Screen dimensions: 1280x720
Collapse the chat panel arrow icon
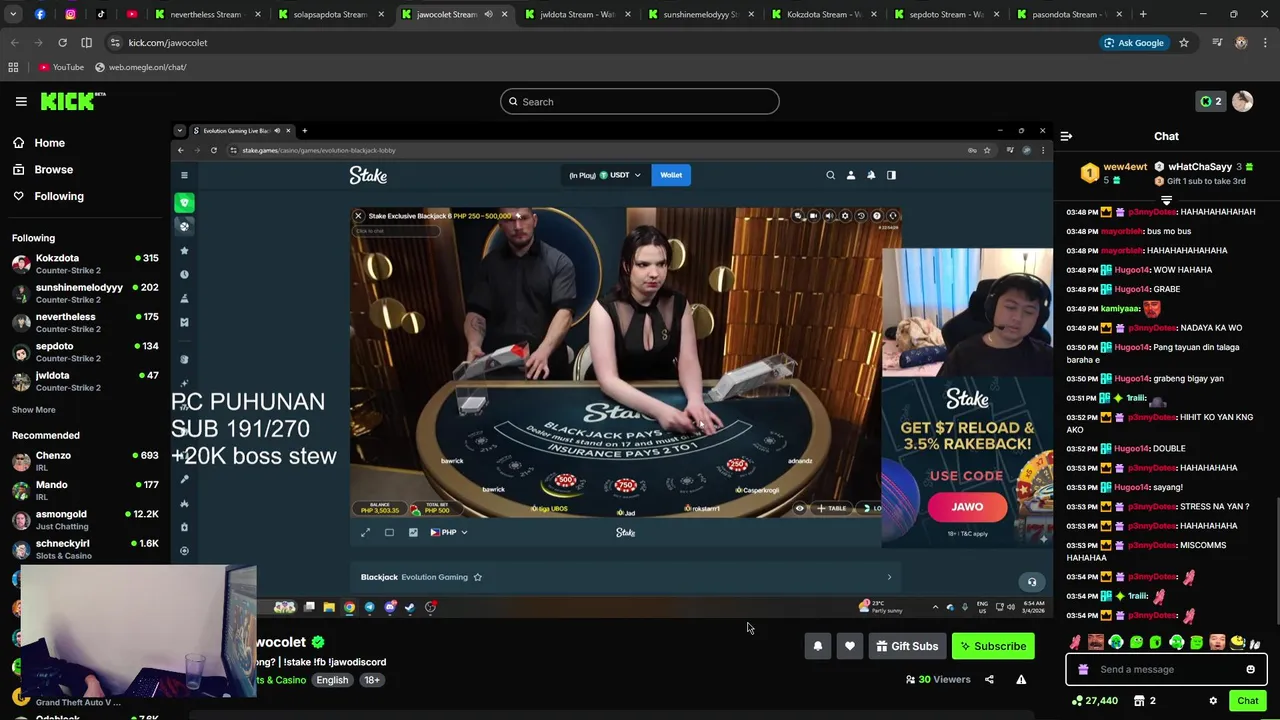pos(1066,136)
